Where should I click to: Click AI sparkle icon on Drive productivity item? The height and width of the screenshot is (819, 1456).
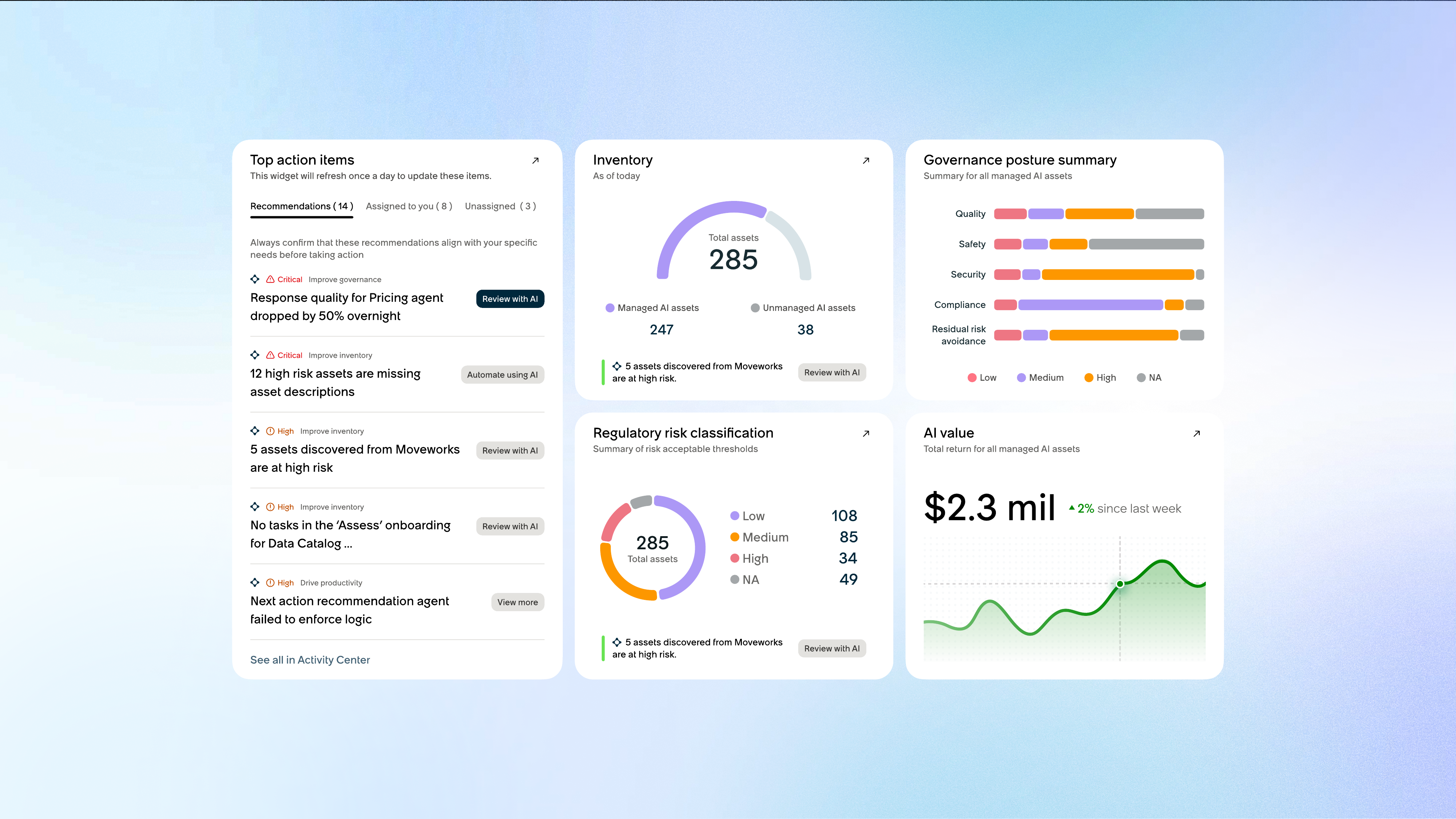tap(255, 582)
